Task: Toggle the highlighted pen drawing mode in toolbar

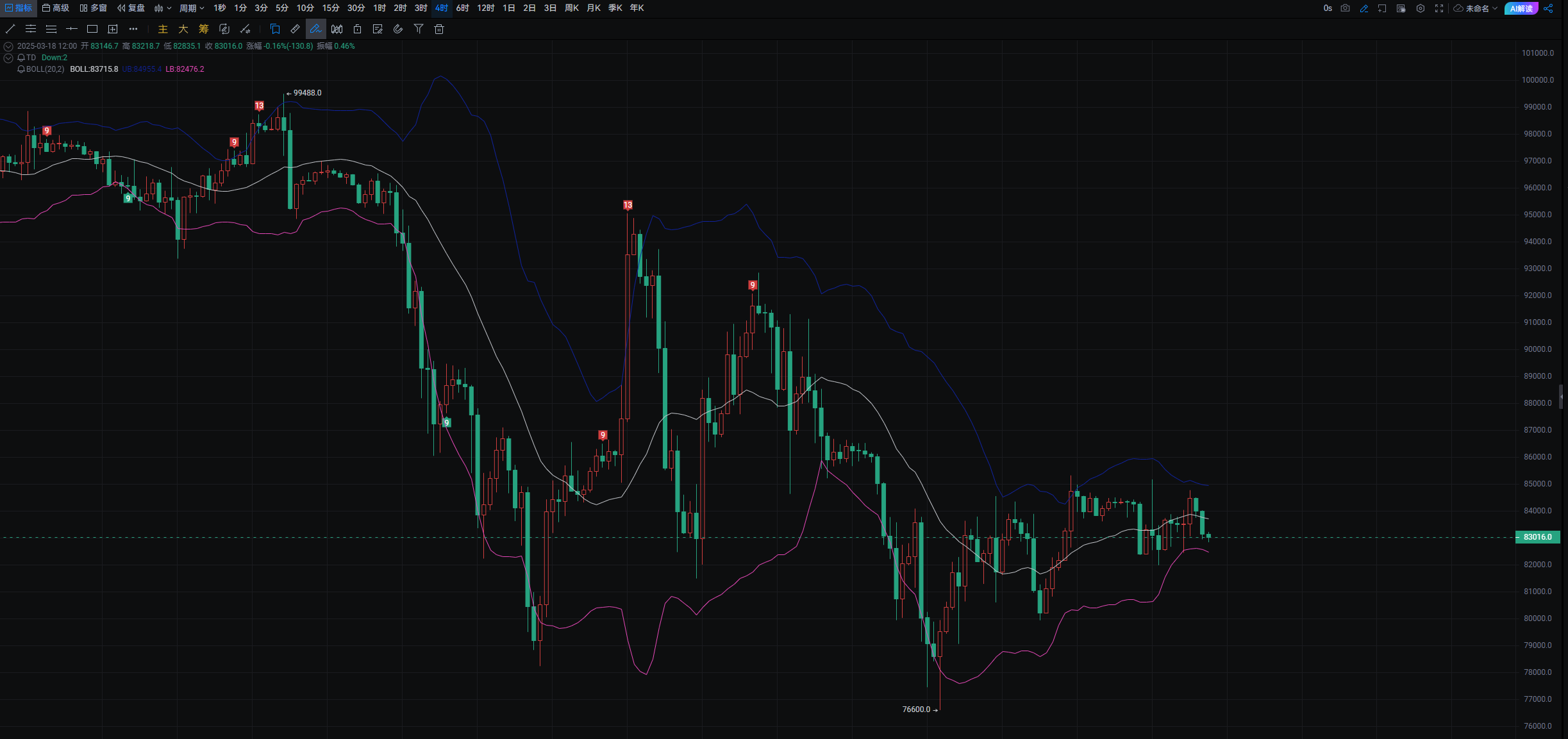Action: point(315,29)
